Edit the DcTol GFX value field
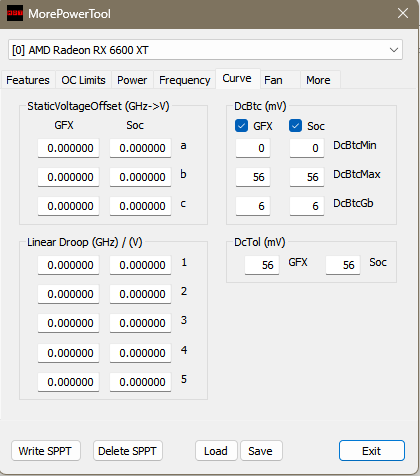Screen dimensions: 420x476 coord(262,265)
